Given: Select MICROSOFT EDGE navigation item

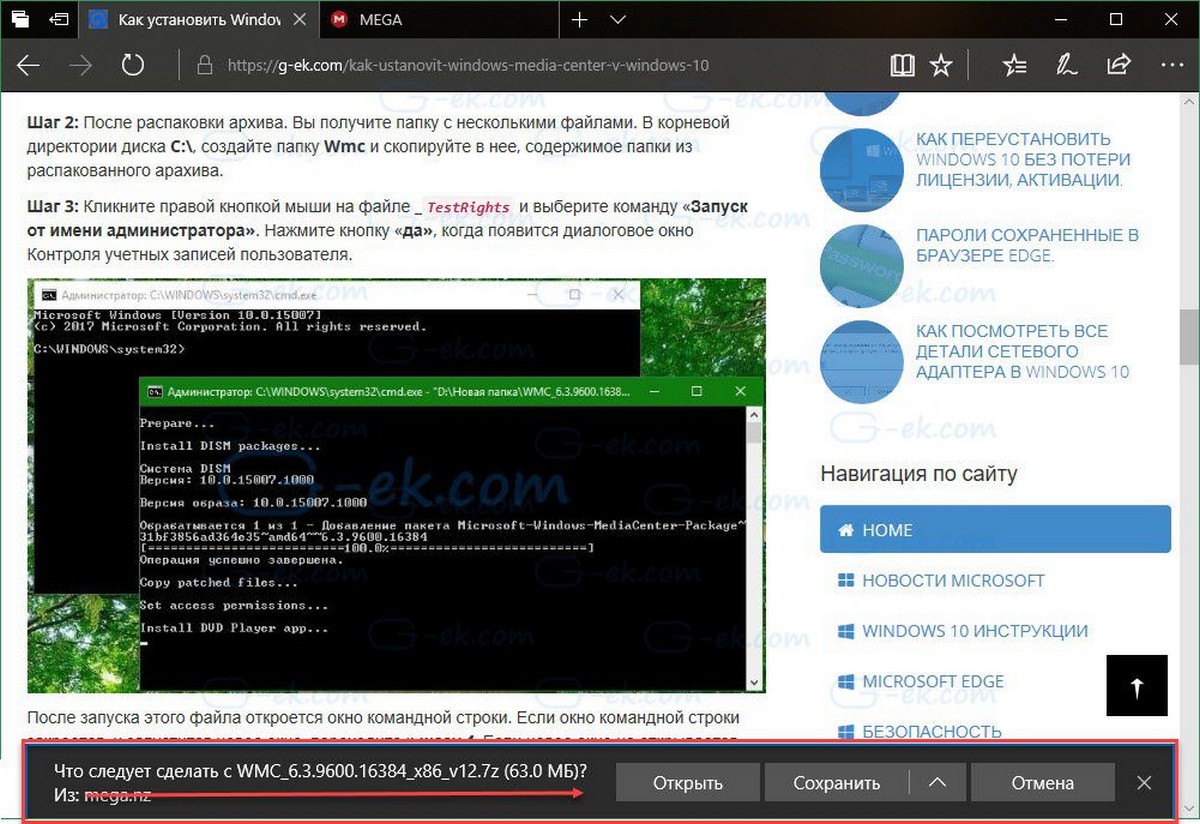Looking at the screenshot, I should click(x=933, y=681).
